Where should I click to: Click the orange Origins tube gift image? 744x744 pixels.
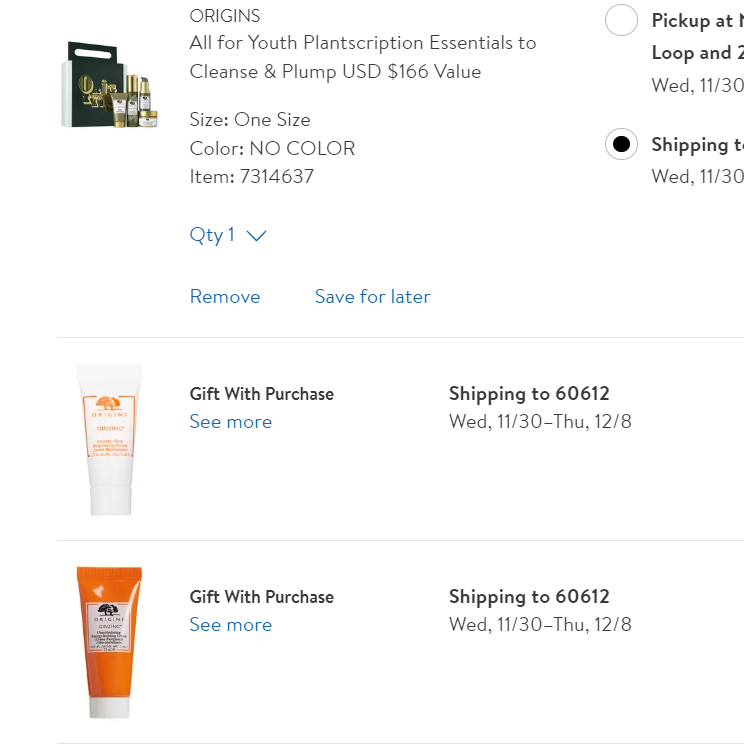click(110, 641)
